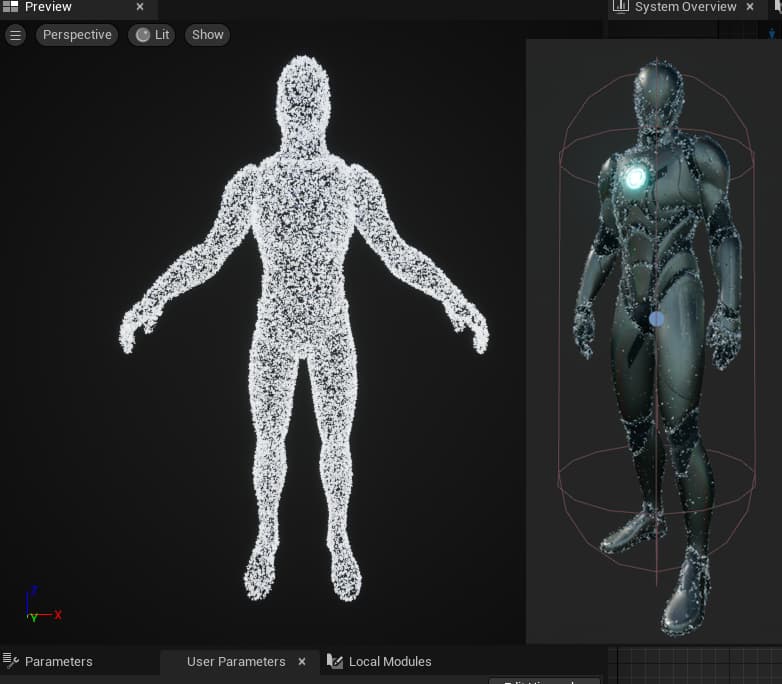Open the Lit view mode menu
Viewport: 782px width, 684px height.
pyautogui.click(x=152, y=35)
